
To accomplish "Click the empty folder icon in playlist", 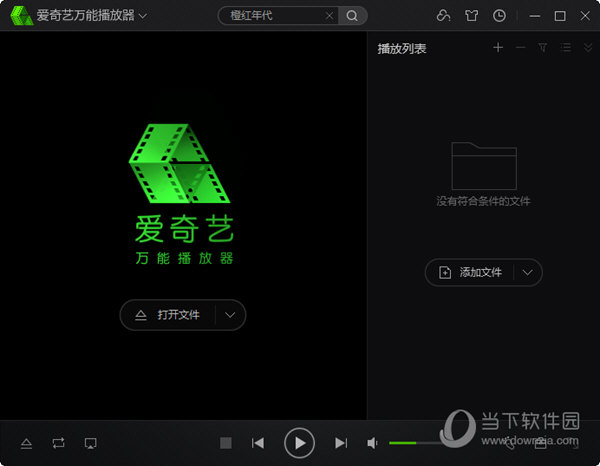I will click(484, 166).
